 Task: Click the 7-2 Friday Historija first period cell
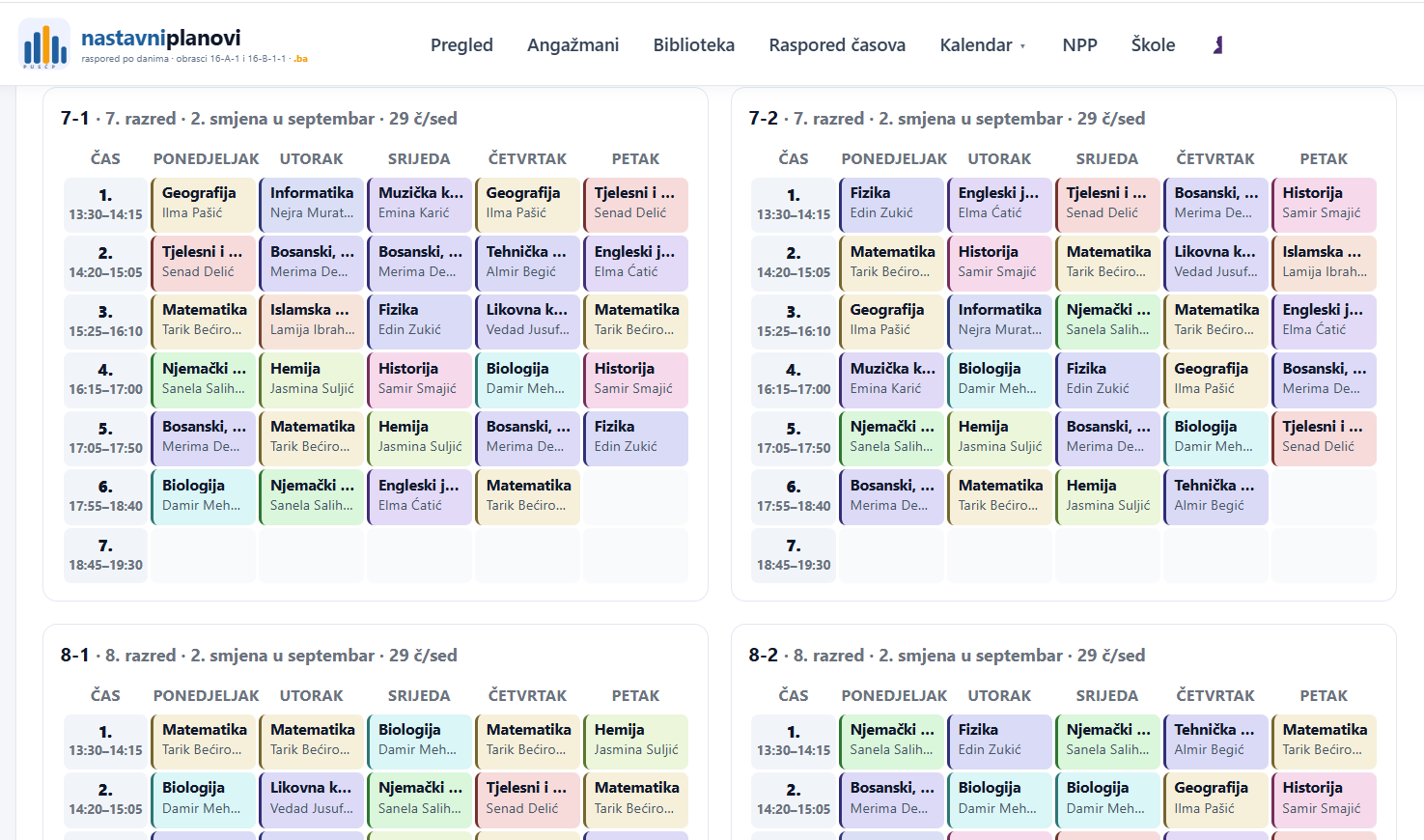[x=1324, y=204]
